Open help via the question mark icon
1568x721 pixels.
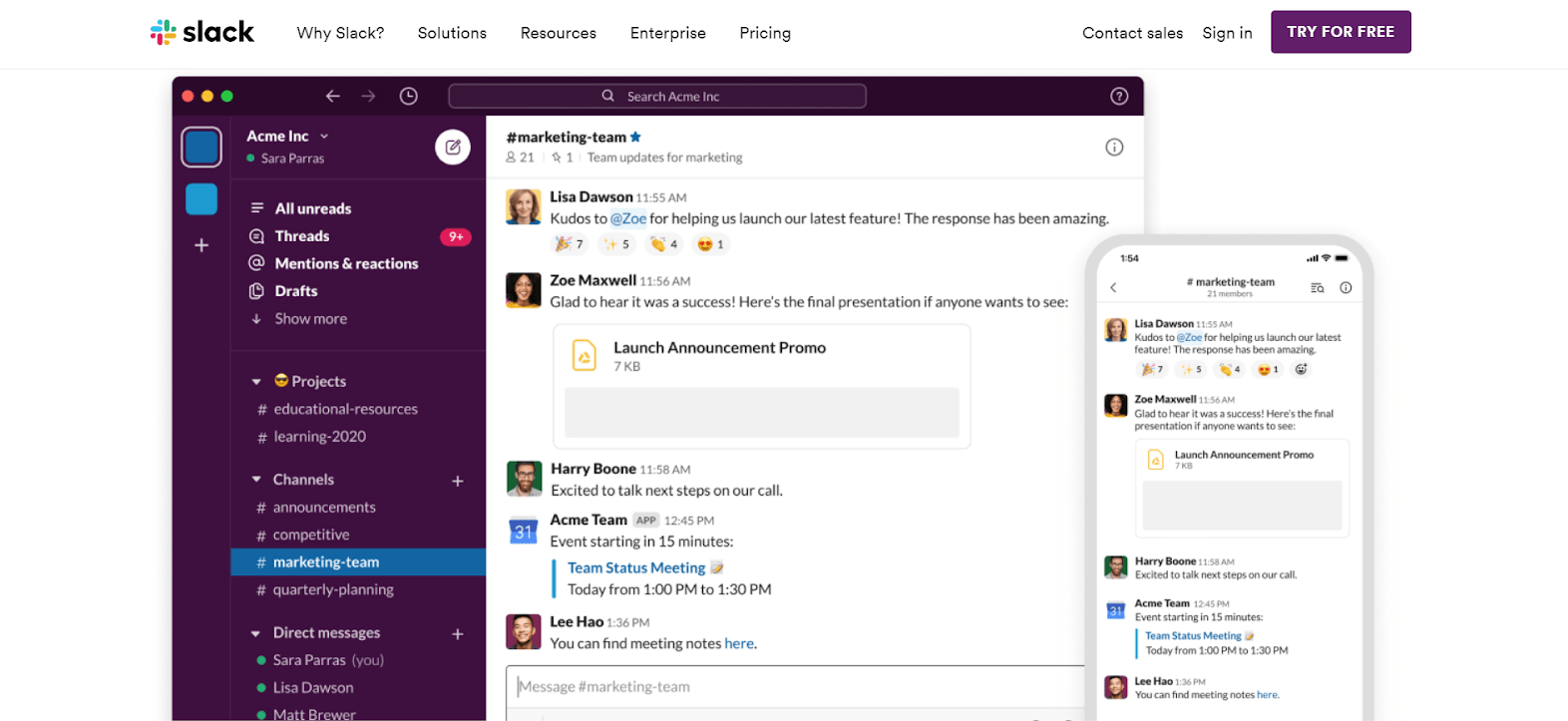1119,96
